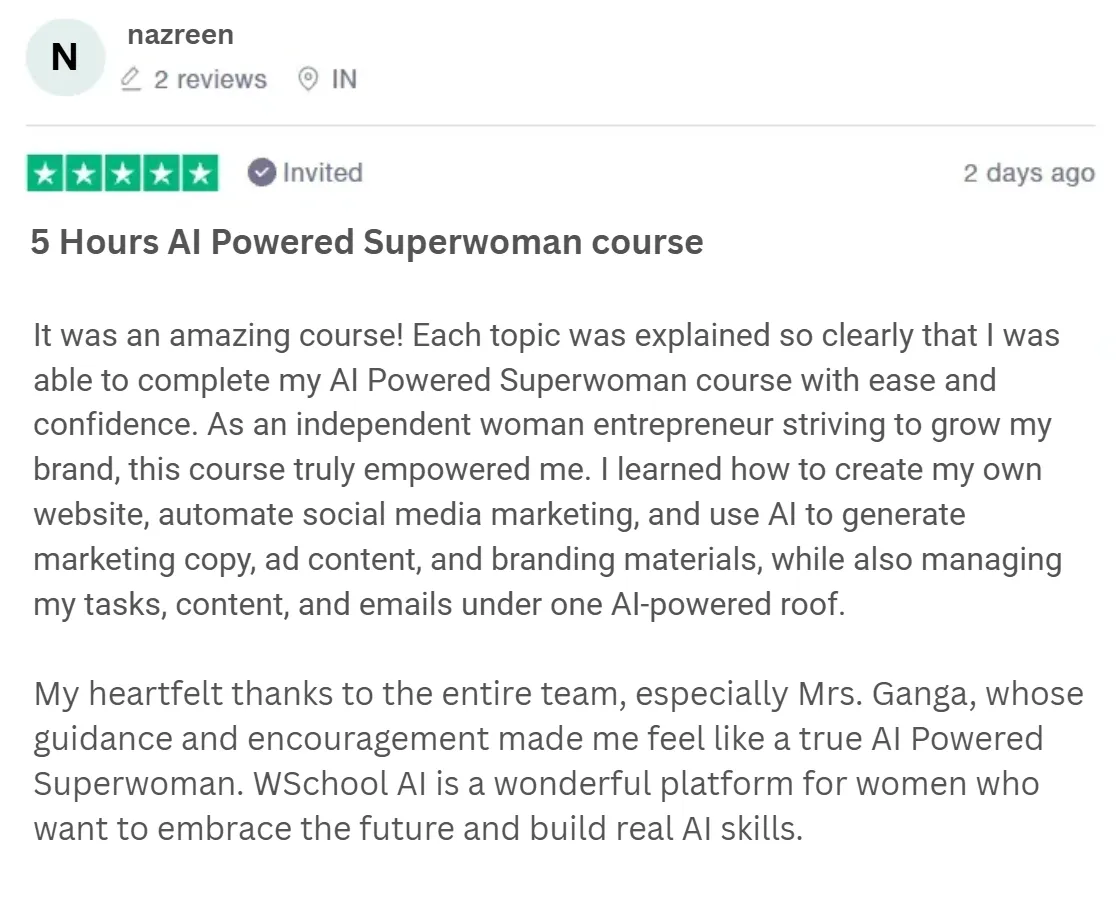1118x922 pixels.
Task: Click the fifth green rating star
Action: click(x=199, y=173)
